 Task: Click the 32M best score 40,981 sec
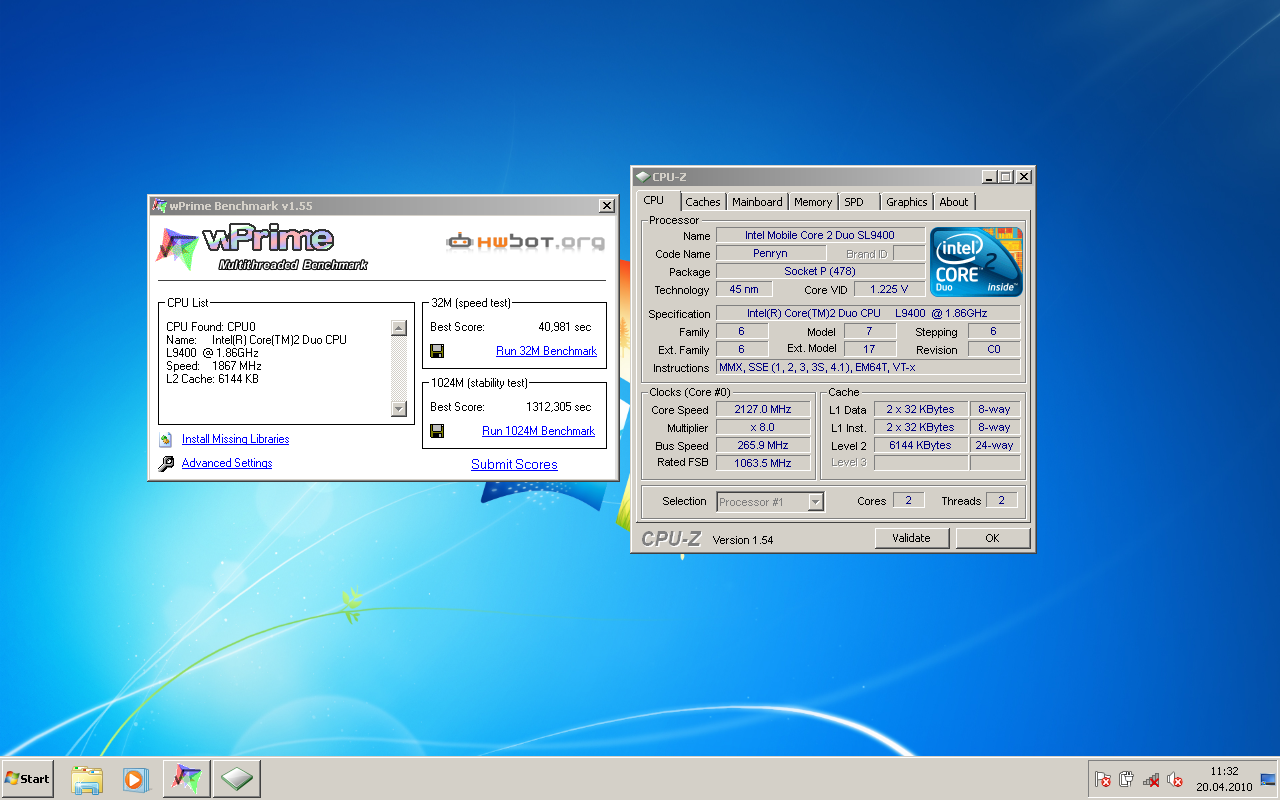[565, 327]
